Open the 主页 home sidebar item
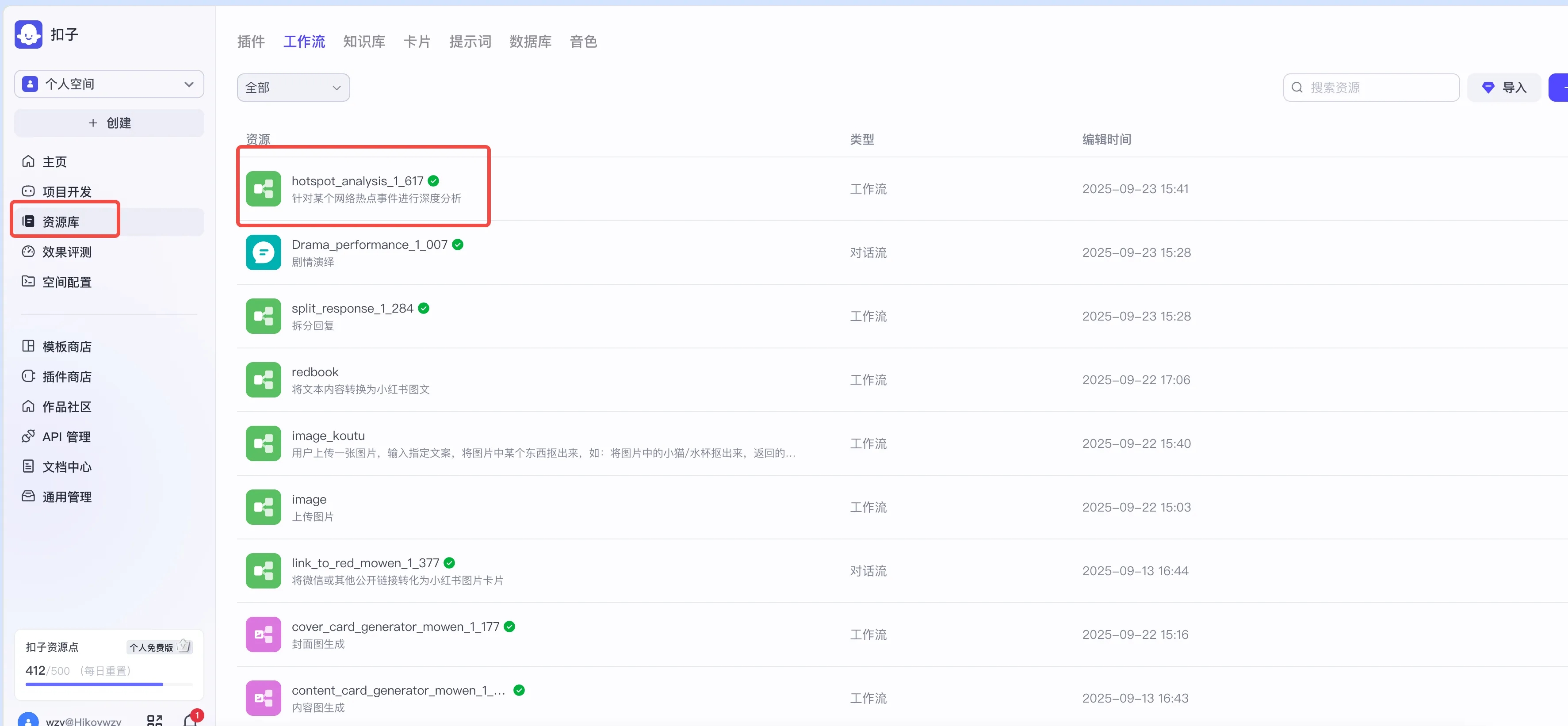The image size is (1568, 726). (x=54, y=162)
